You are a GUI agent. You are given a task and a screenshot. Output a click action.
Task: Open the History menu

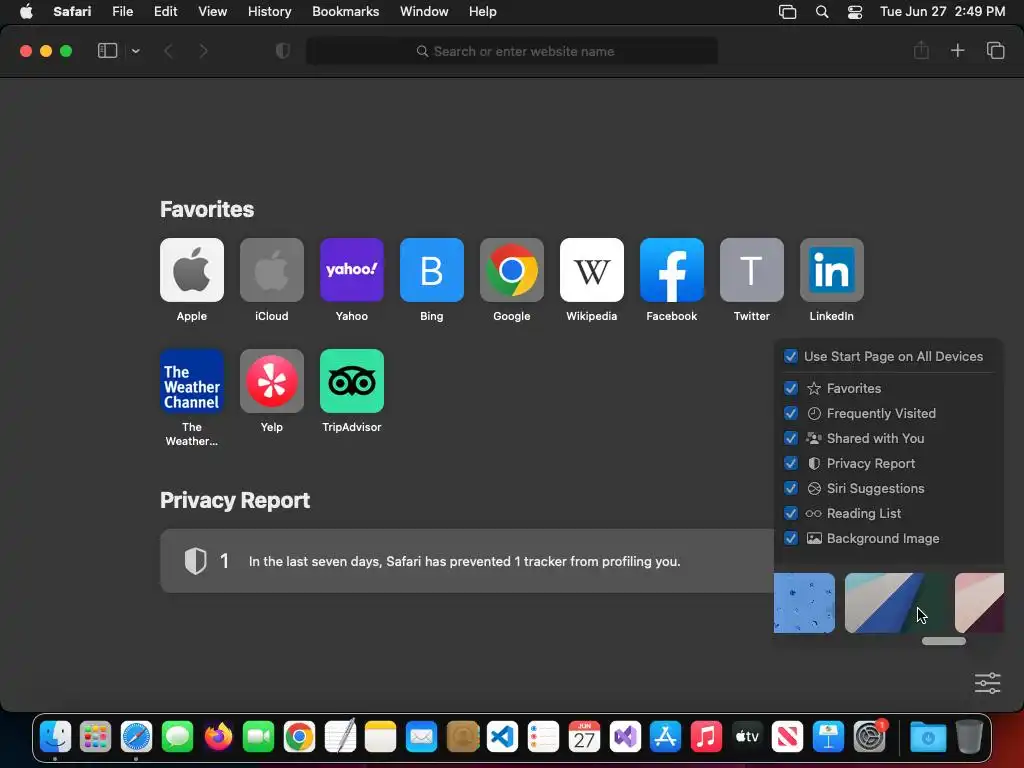pyautogui.click(x=269, y=12)
